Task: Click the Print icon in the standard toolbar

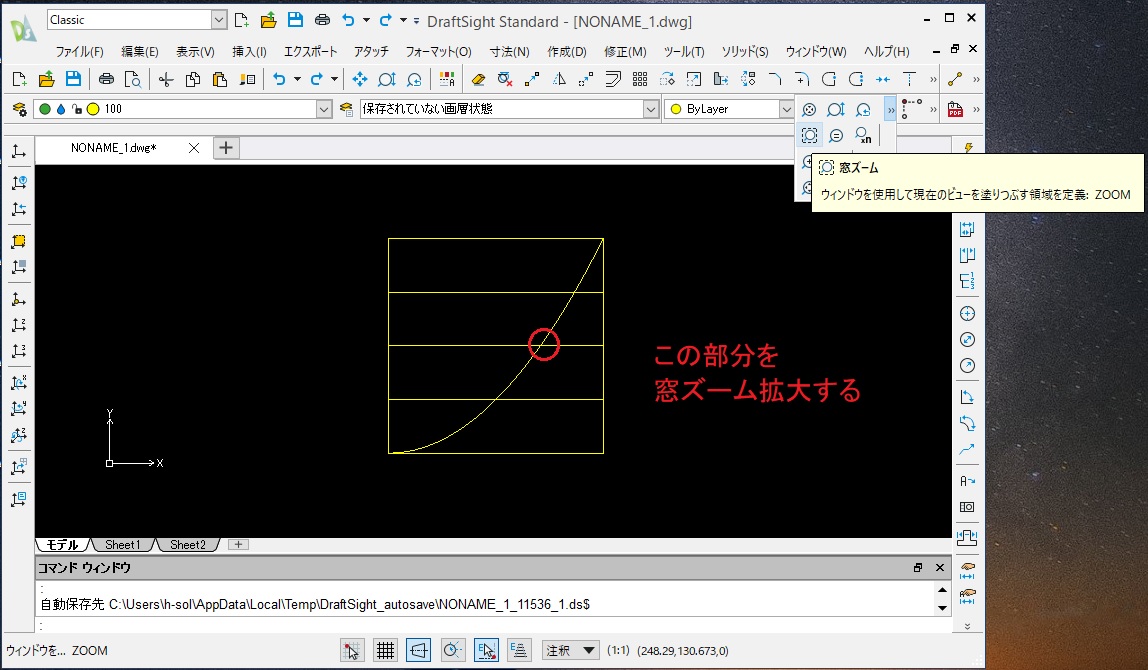Action: point(106,79)
